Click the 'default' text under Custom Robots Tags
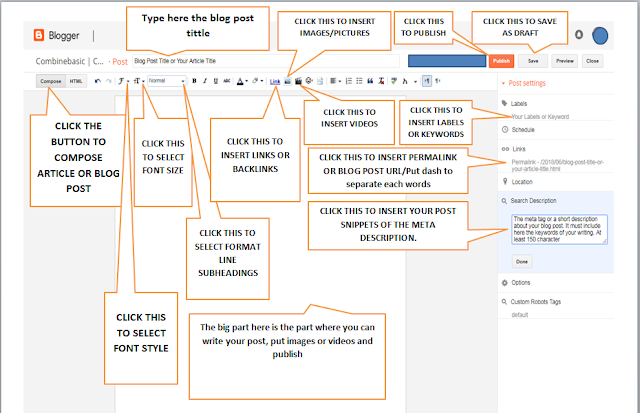This screenshot has width=640, height=413. coord(520,315)
